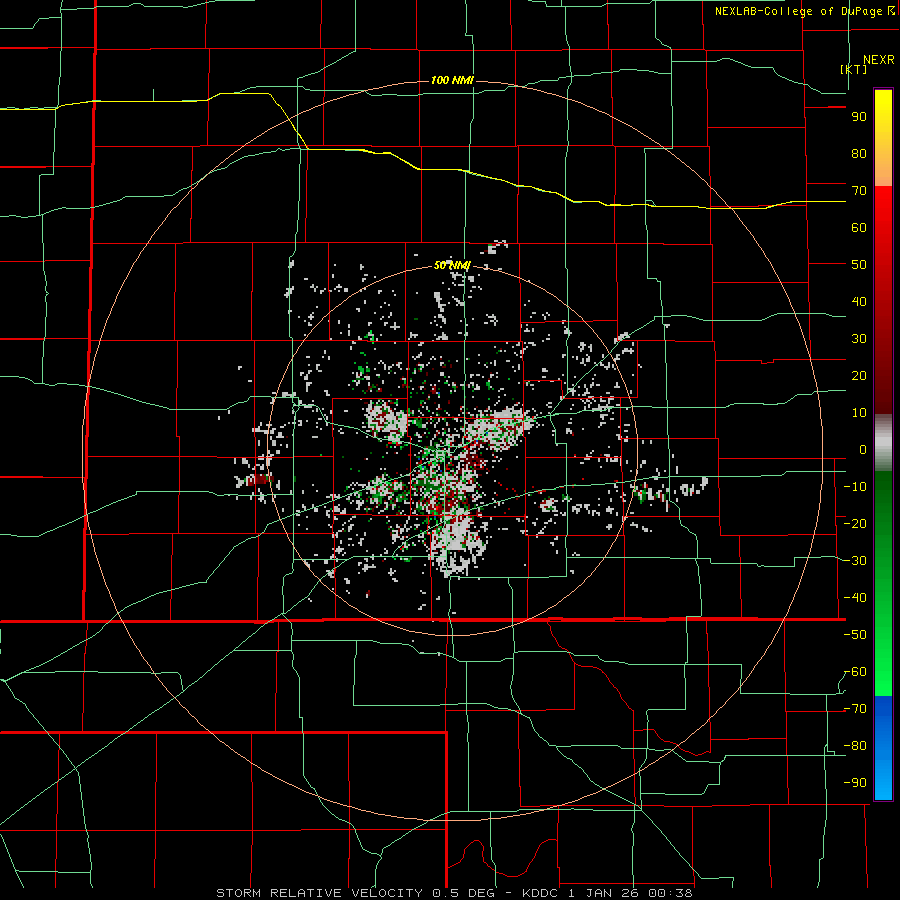Click the 90 value on velocity scale
900x900 pixels.
click(x=859, y=117)
